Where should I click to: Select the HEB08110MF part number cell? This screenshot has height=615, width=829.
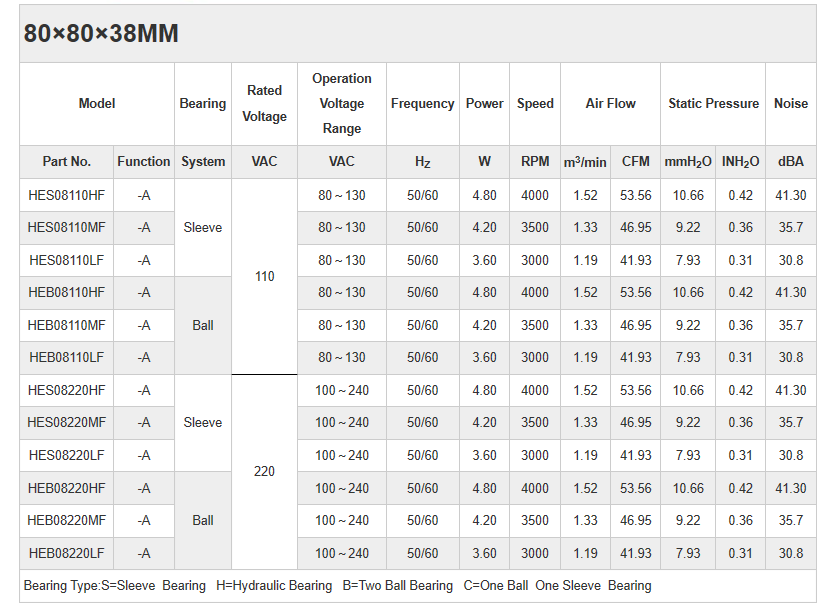tap(67, 325)
